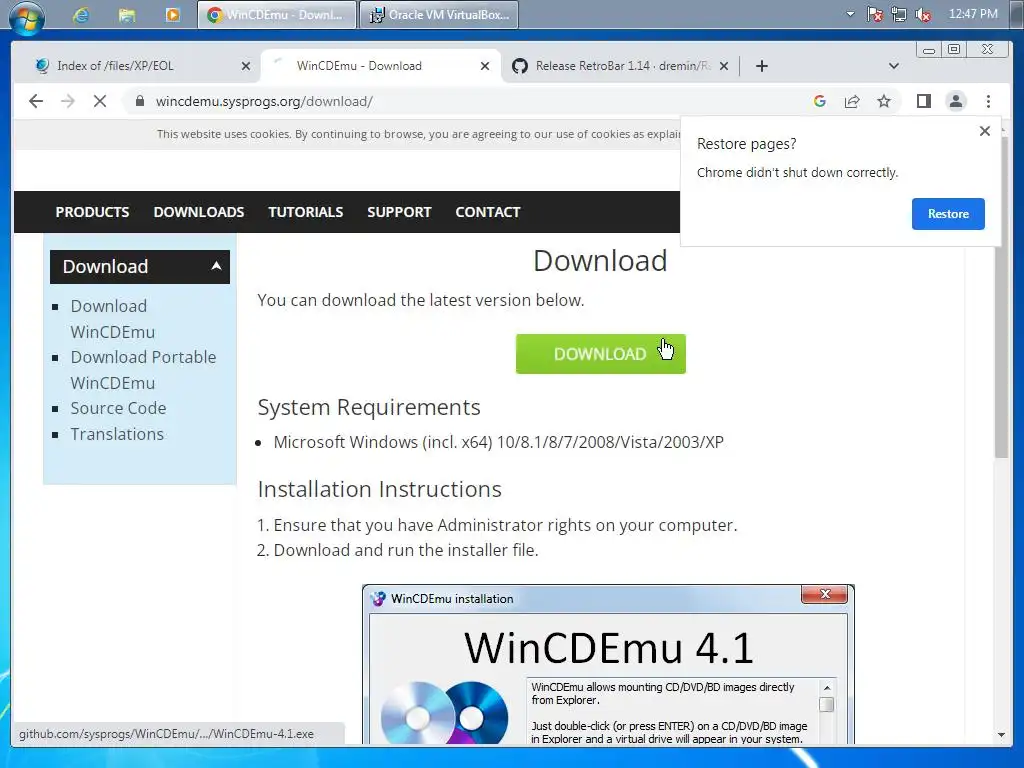The image size is (1024, 768).
Task: Dismiss the Restore pages popup
Action: click(985, 131)
